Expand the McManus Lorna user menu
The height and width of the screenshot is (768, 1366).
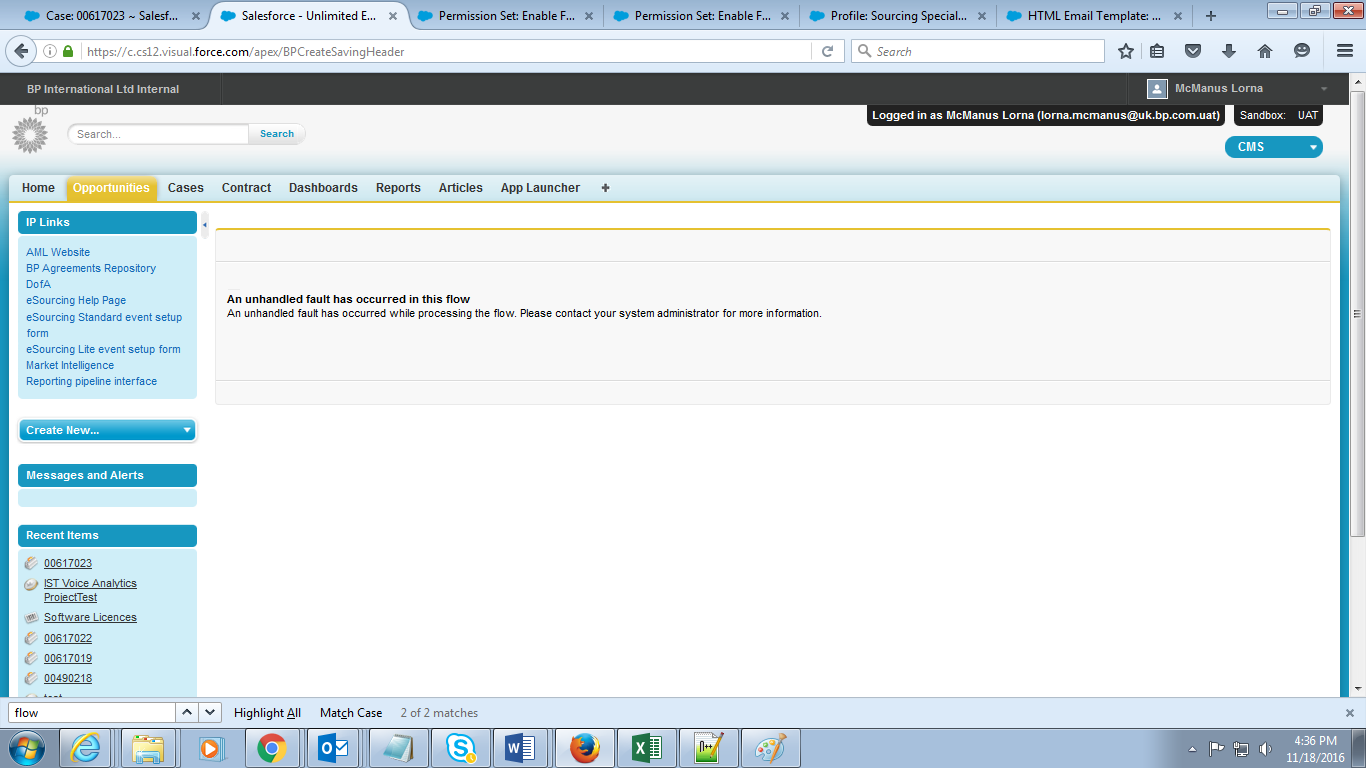point(1324,89)
